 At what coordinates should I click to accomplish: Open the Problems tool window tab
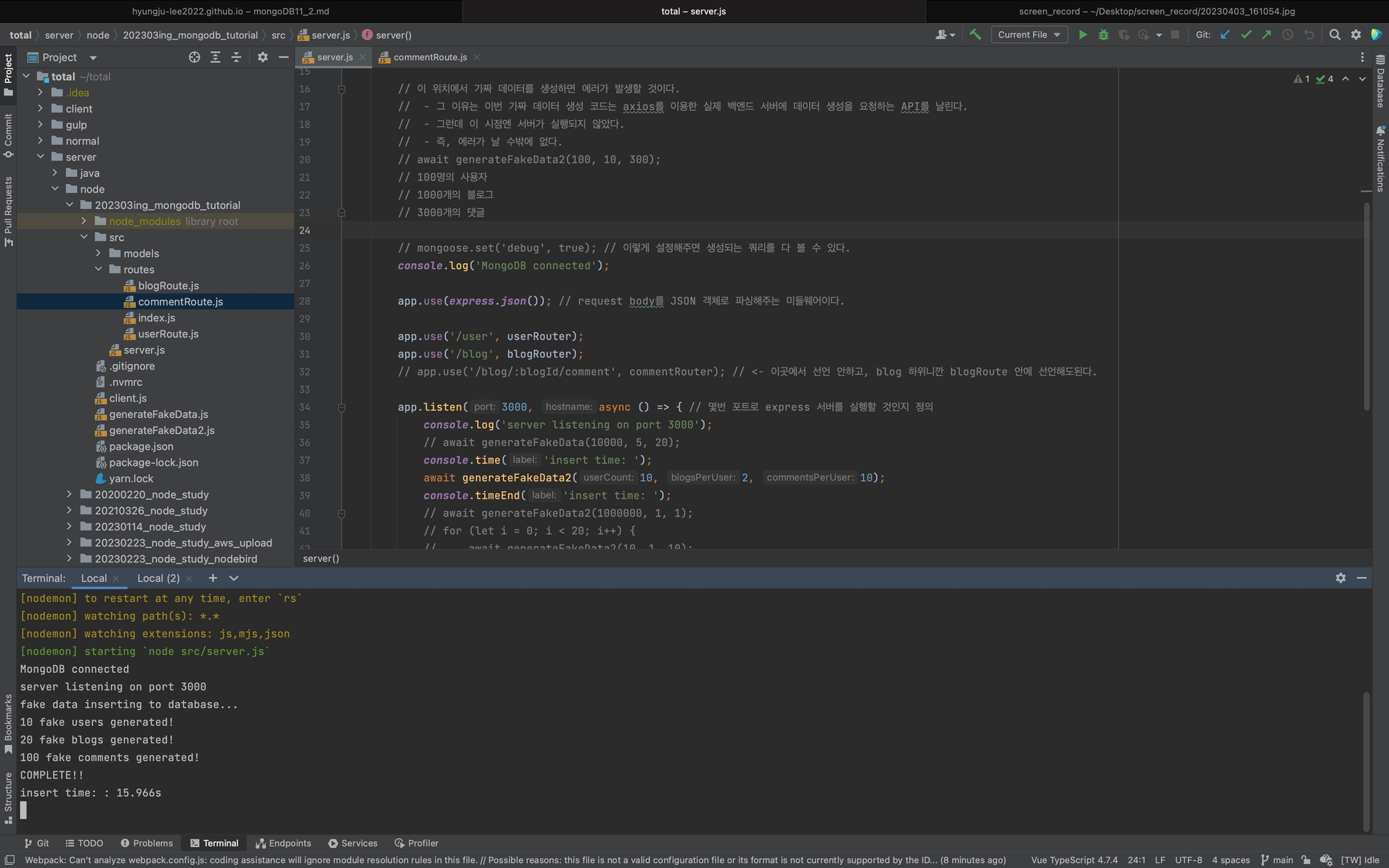[x=147, y=843]
